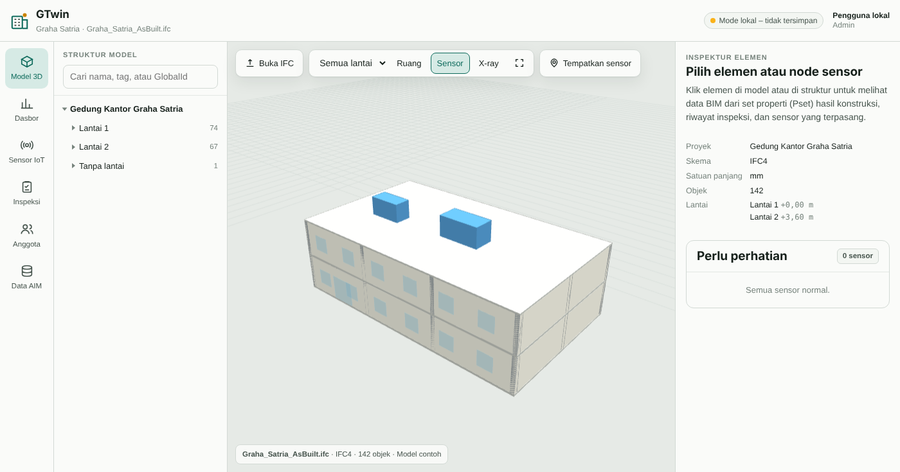Click the Lantai 1 count 74

[x=214, y=128]
